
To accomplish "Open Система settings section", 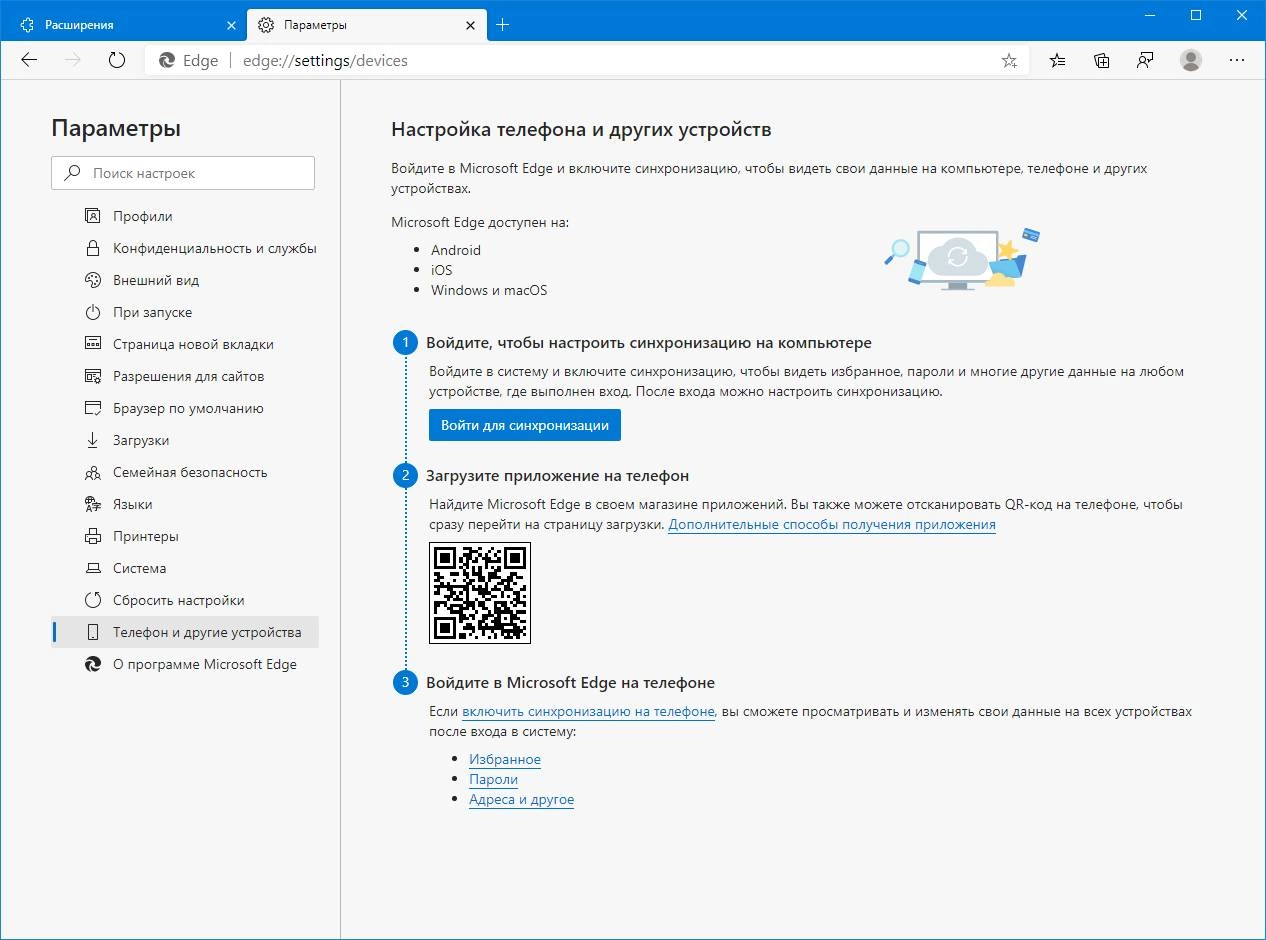I will pos(140,568).
